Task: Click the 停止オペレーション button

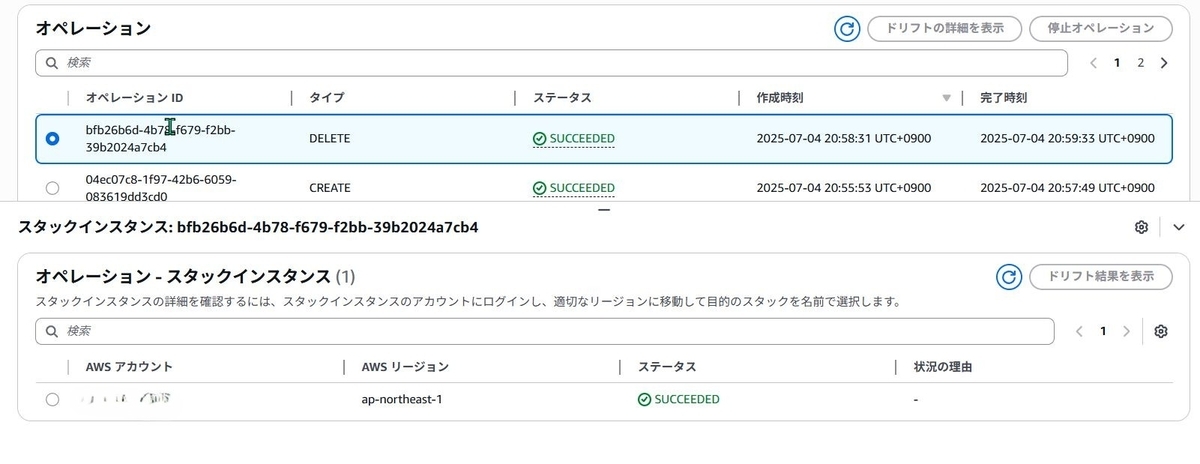Action: [1100, 28]
